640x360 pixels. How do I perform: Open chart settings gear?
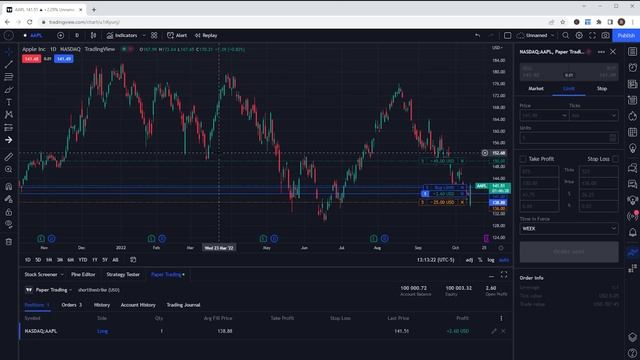point(579,36)
